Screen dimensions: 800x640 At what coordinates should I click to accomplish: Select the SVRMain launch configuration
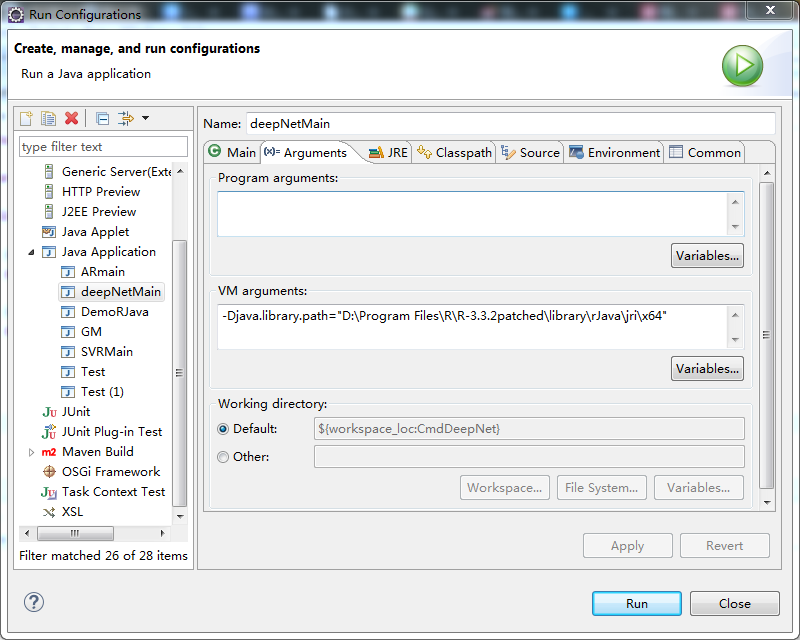106,351
